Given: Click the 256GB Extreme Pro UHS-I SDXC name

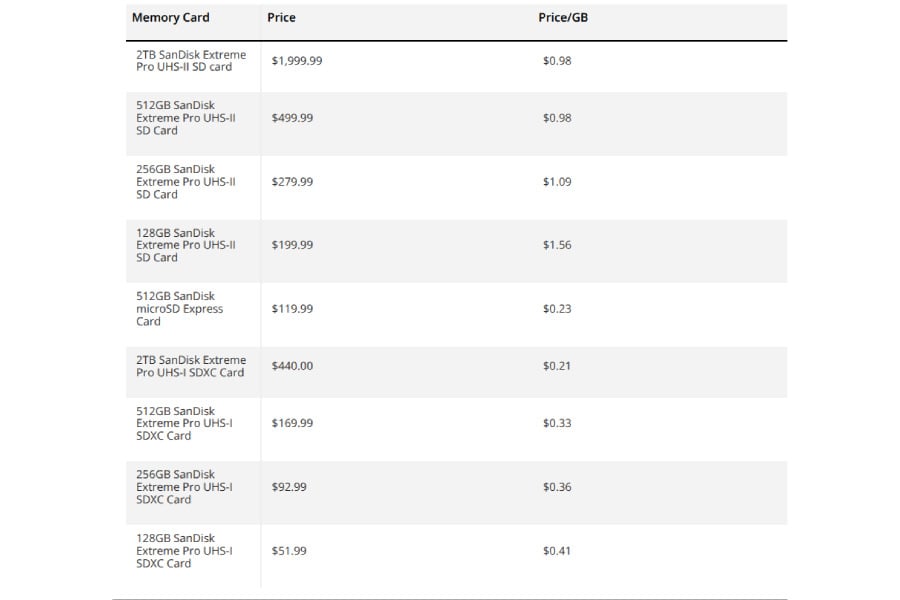Looking at the screenshot, I should (185, 487).
